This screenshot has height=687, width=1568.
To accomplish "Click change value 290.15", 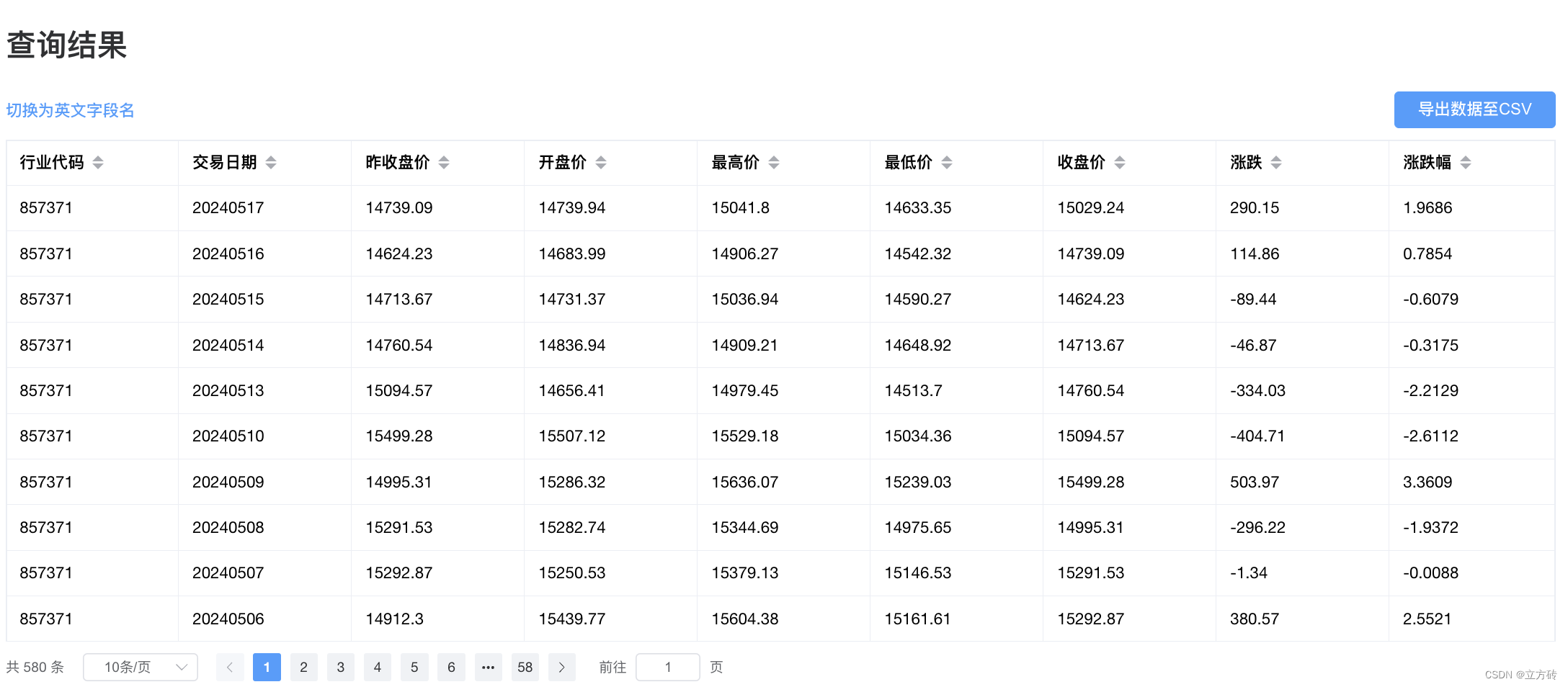I will [1255, 208].
